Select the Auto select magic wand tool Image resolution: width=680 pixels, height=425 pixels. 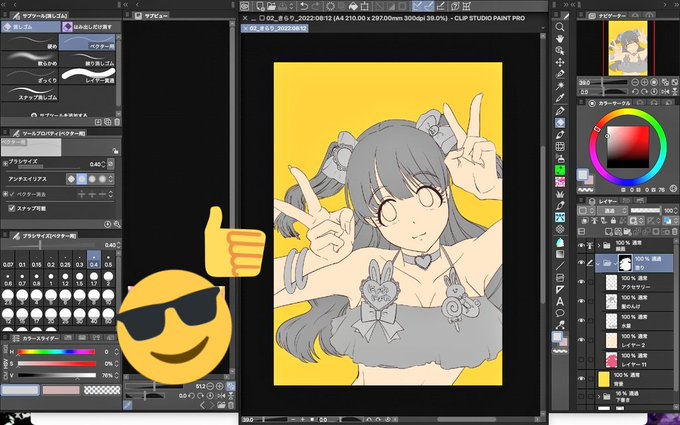pyautogui.click(x=560, y=86)
